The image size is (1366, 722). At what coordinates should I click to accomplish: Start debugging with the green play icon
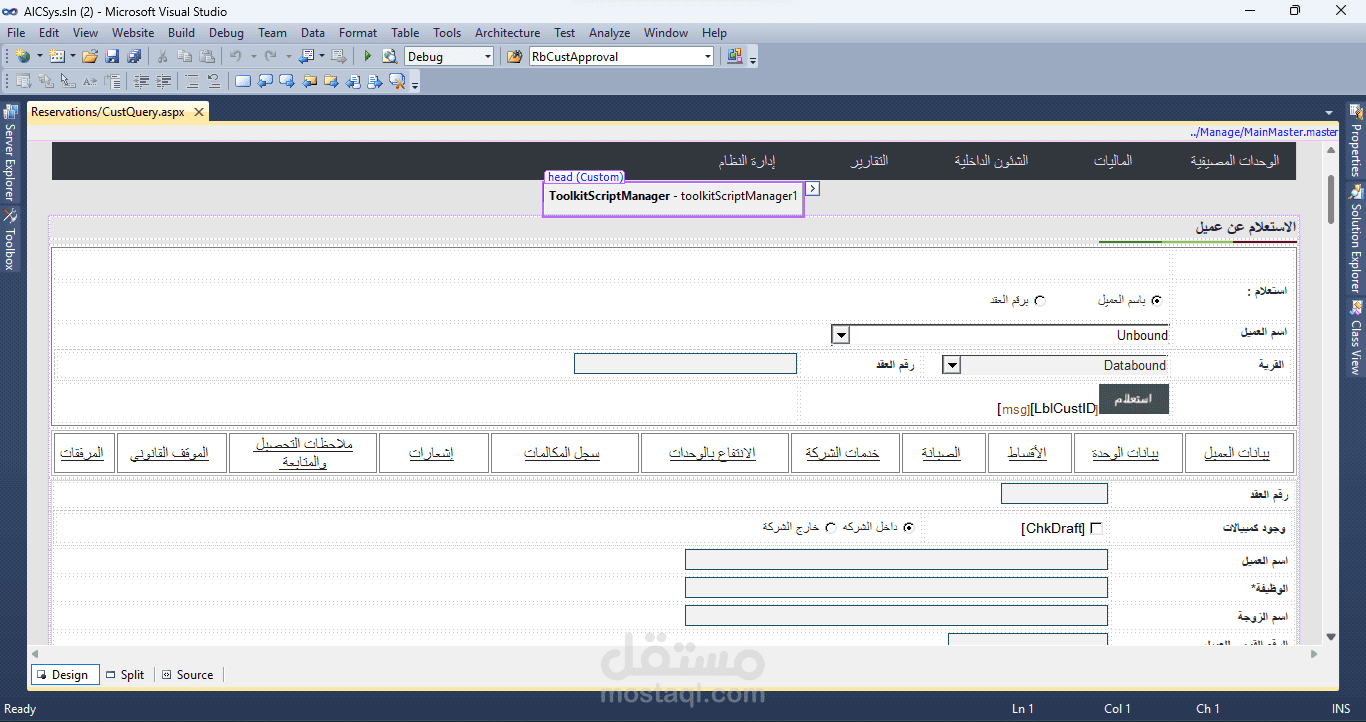point(368,56)
